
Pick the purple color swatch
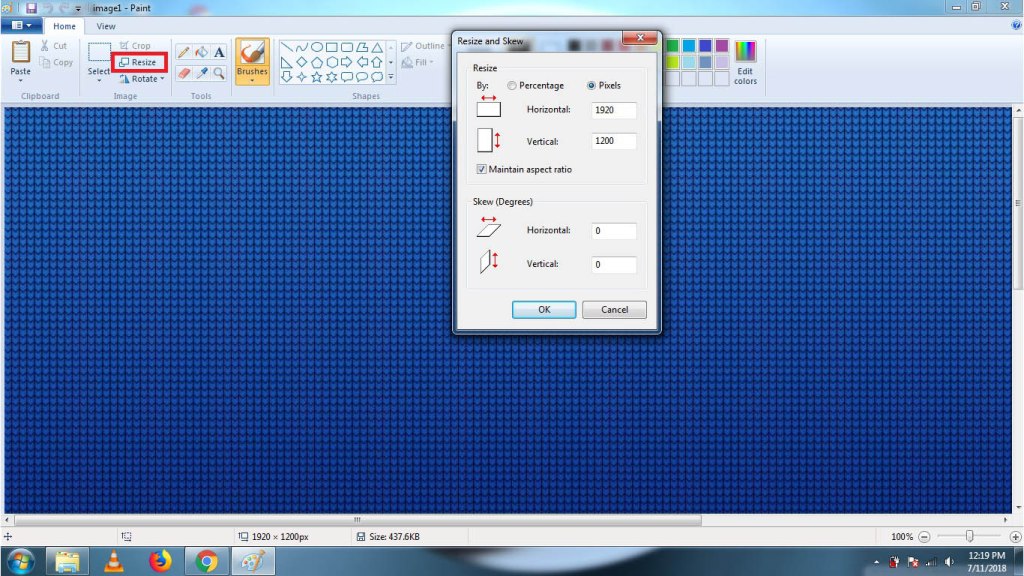[x=722, y=46]
